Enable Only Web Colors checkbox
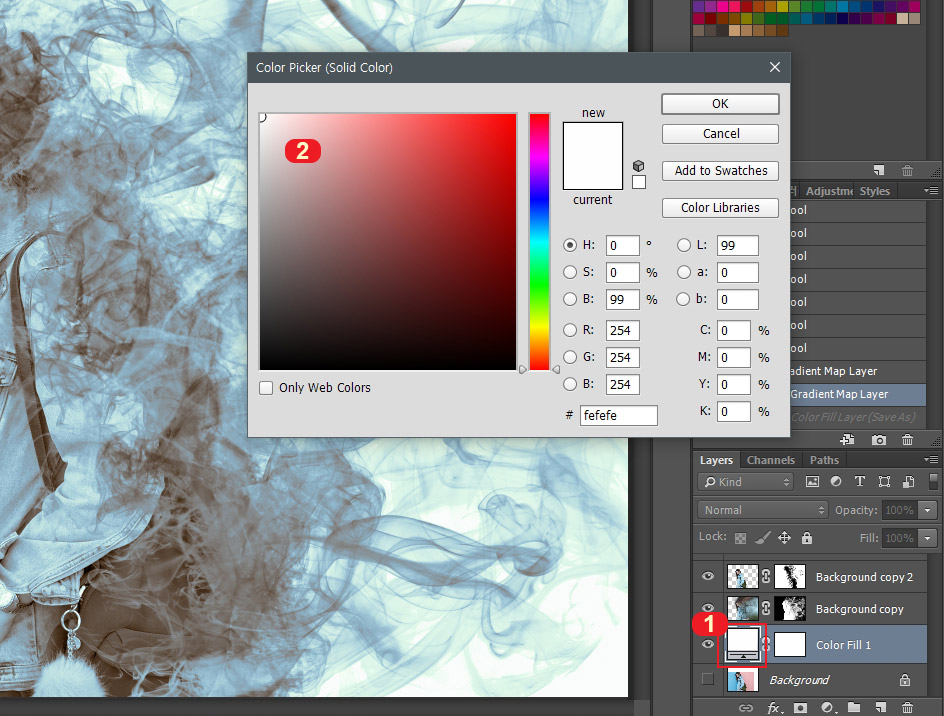The image size is (944, 716). 266,387
